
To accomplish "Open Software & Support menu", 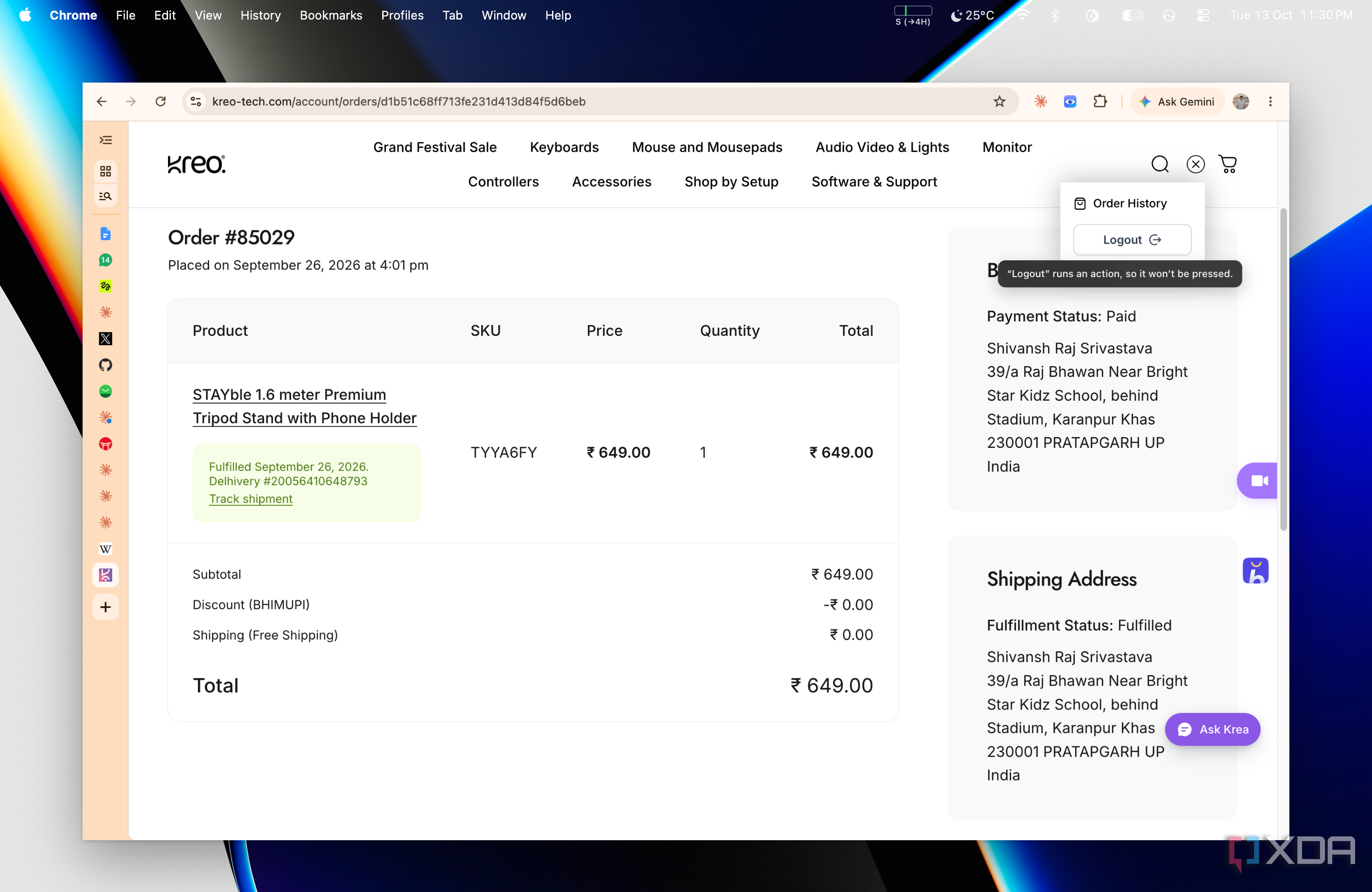I will pos(875,182).
